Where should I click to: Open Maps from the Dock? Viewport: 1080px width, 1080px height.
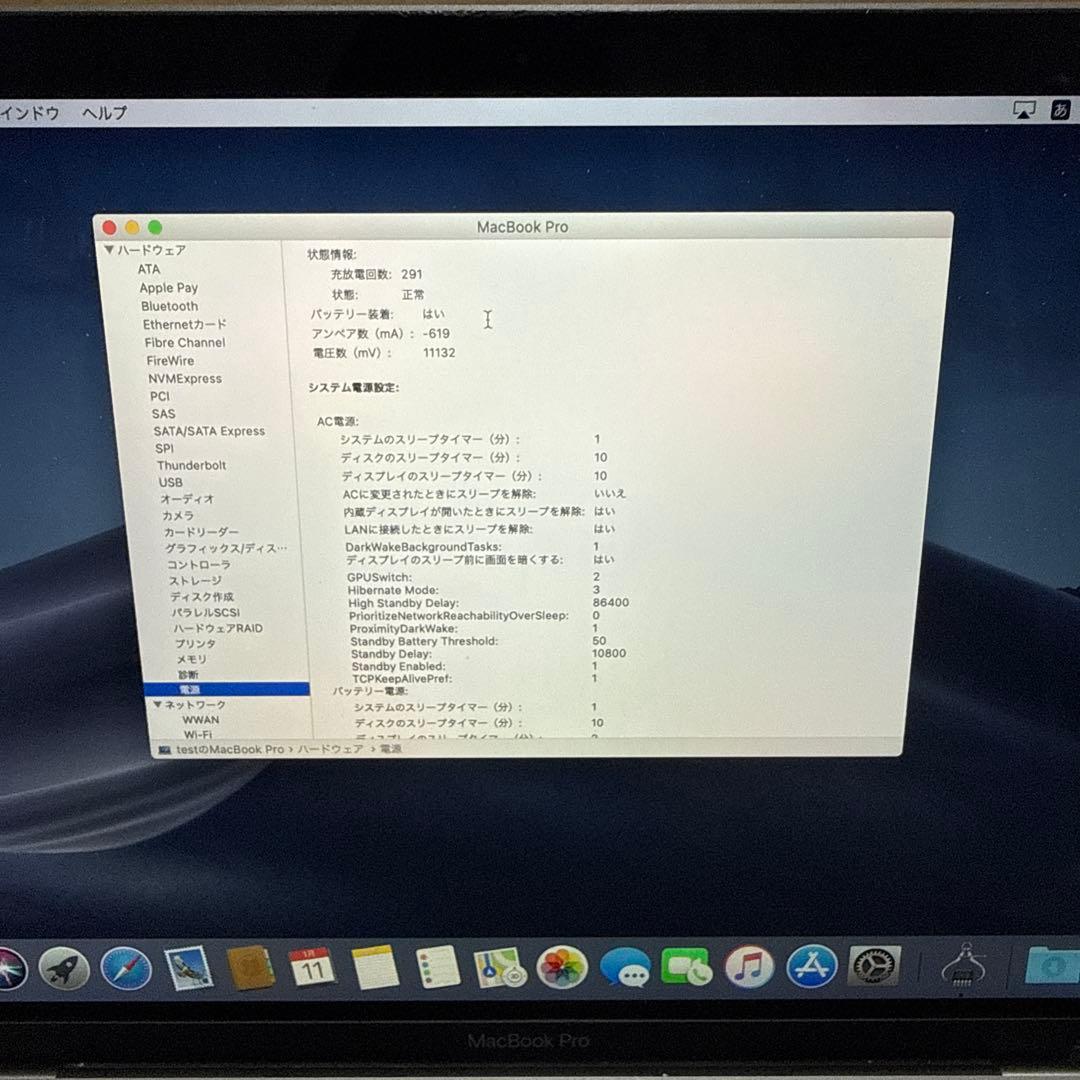pos(499,968)
